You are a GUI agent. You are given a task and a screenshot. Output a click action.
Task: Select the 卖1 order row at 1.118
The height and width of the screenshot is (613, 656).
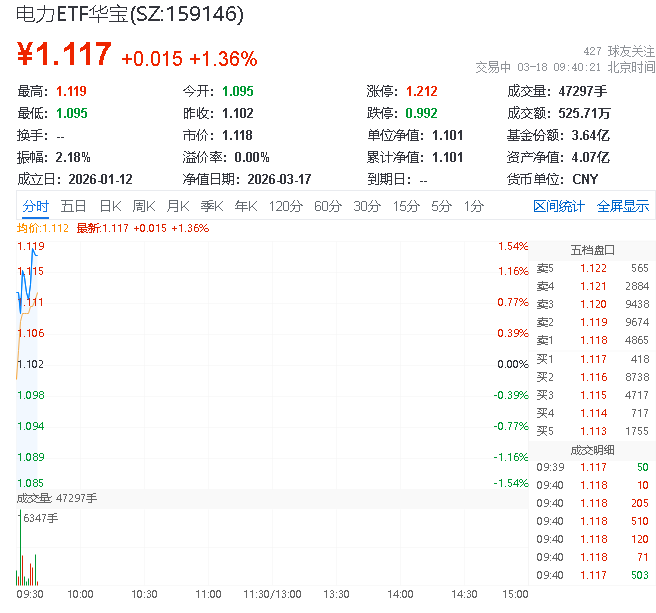[592, 340]
